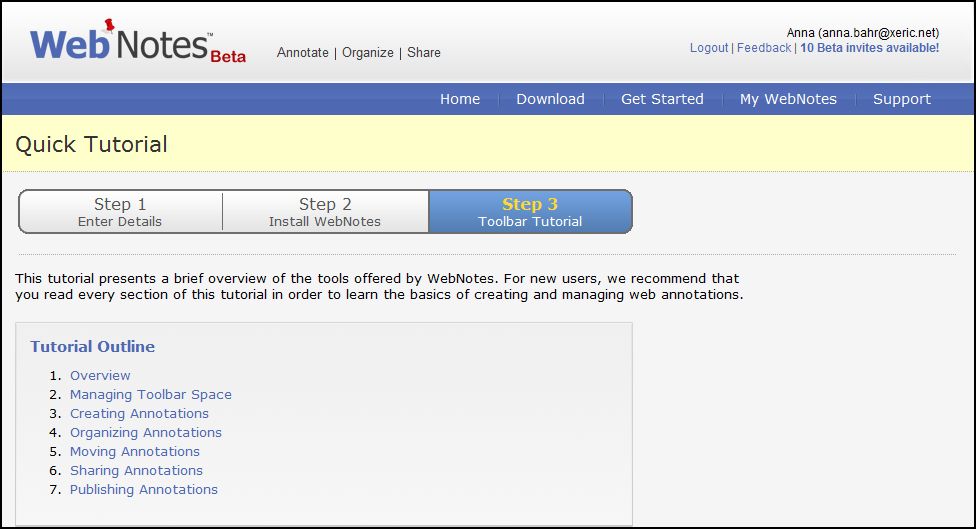Click the Anna (anna.bahr@xeric.net) account text

(x=863, y=33)
